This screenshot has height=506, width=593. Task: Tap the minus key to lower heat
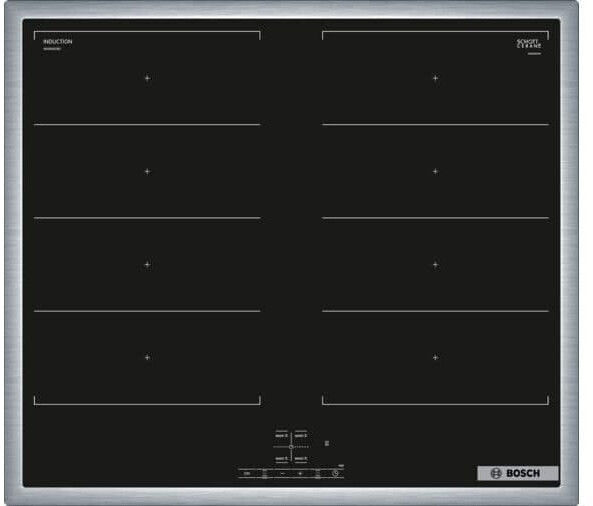coord(283,473)
